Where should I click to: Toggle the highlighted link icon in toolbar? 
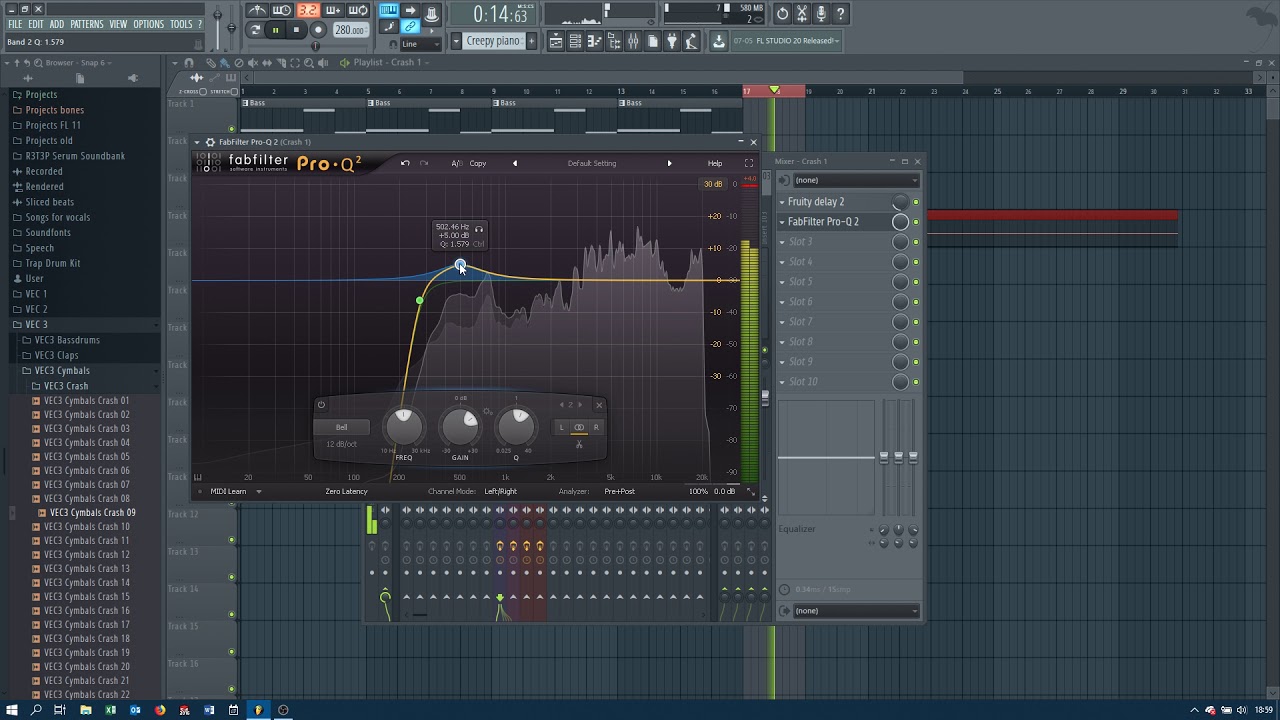pyautogui.click(x=410, y=26)
